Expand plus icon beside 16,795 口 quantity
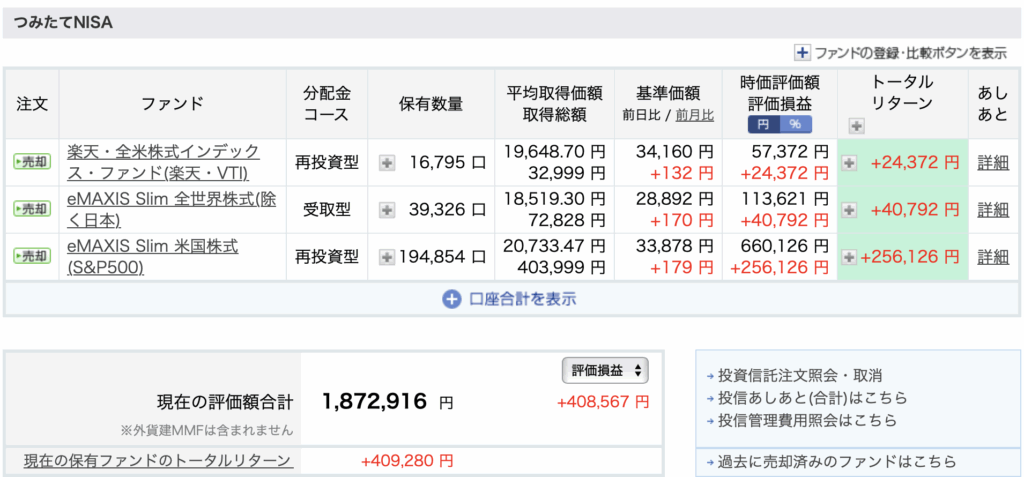 387,163
